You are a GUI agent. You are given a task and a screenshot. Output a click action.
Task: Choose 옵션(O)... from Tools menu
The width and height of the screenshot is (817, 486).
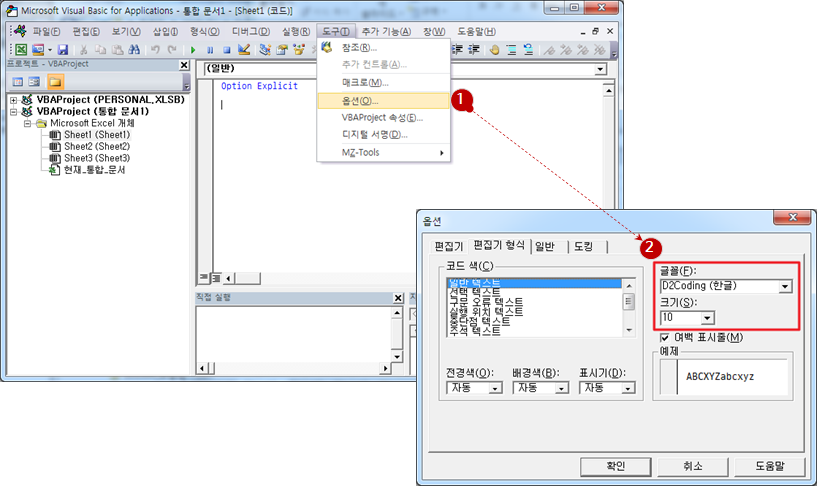(x=383, y=101)
